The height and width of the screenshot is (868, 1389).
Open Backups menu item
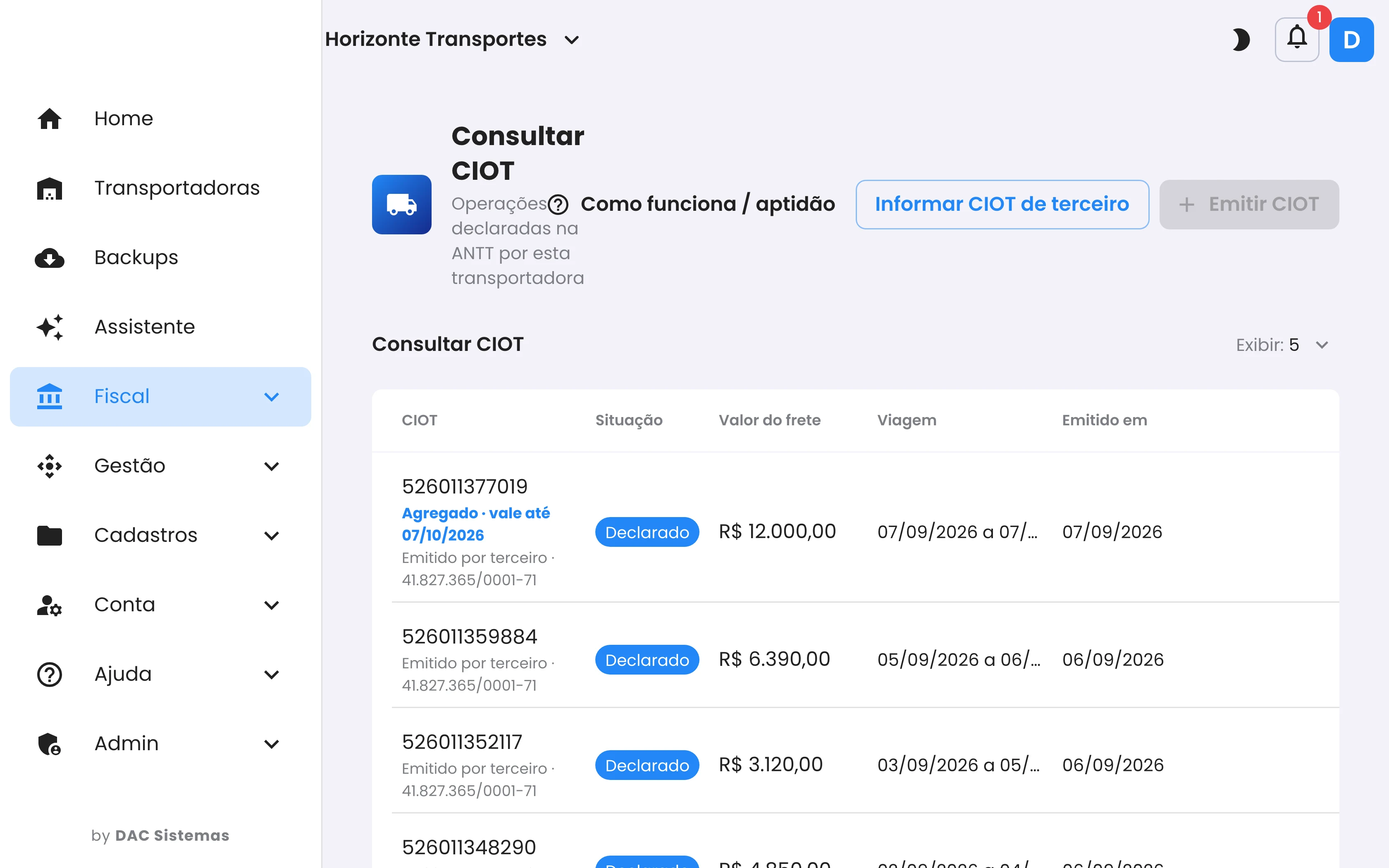click(x=161, y=258)
